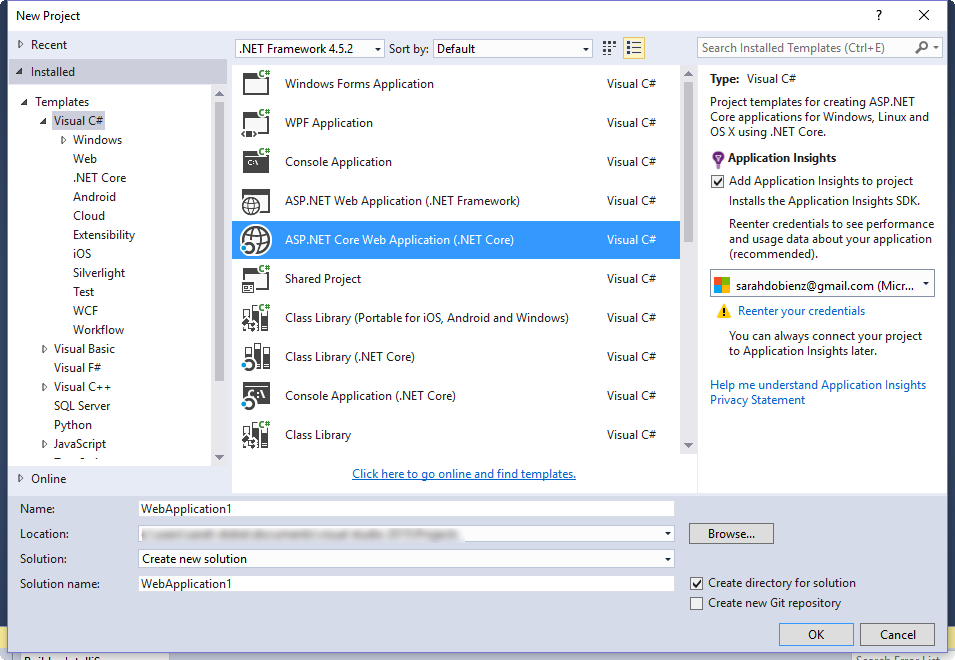Viewport: 955px width, 660px height.
Task: Click the ASP.NET Core Web Application globe icon
Action: [x=256, y=240]
